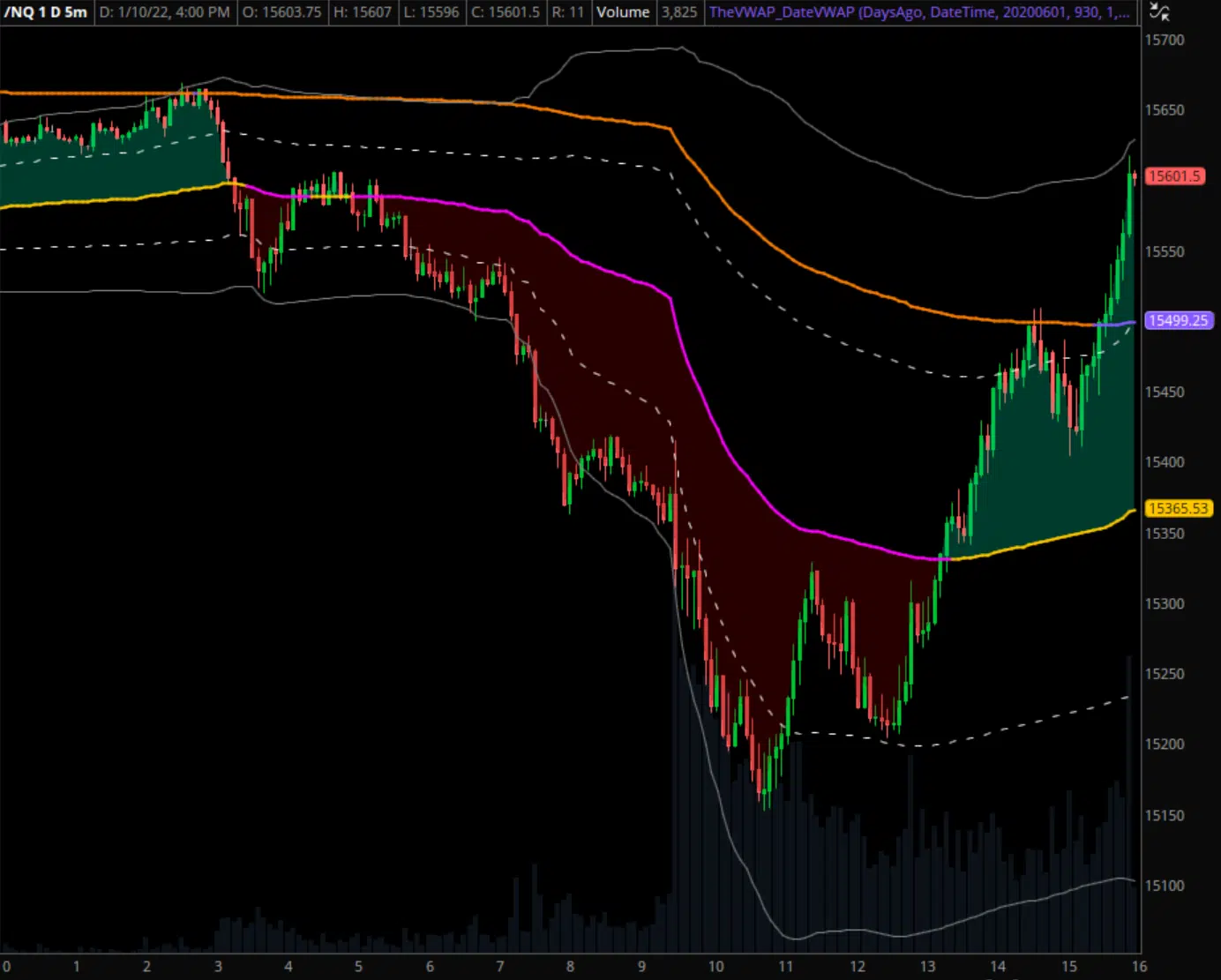
Task: Click hour 3 on the time axis
Action: click(218, 966)
